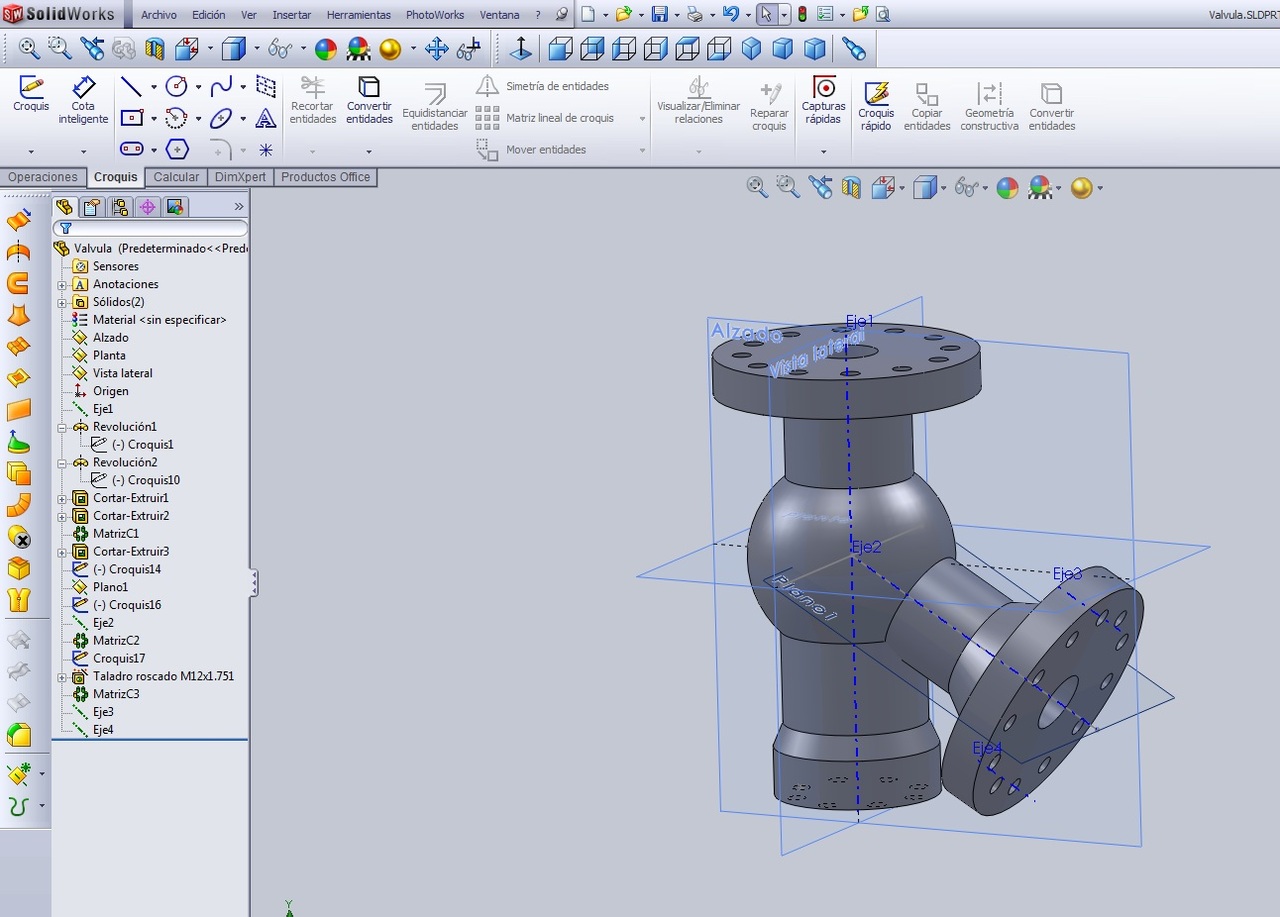Pick the Spline sketch tool
This screenshot has height=917, width=1280.
click(221, 86)
